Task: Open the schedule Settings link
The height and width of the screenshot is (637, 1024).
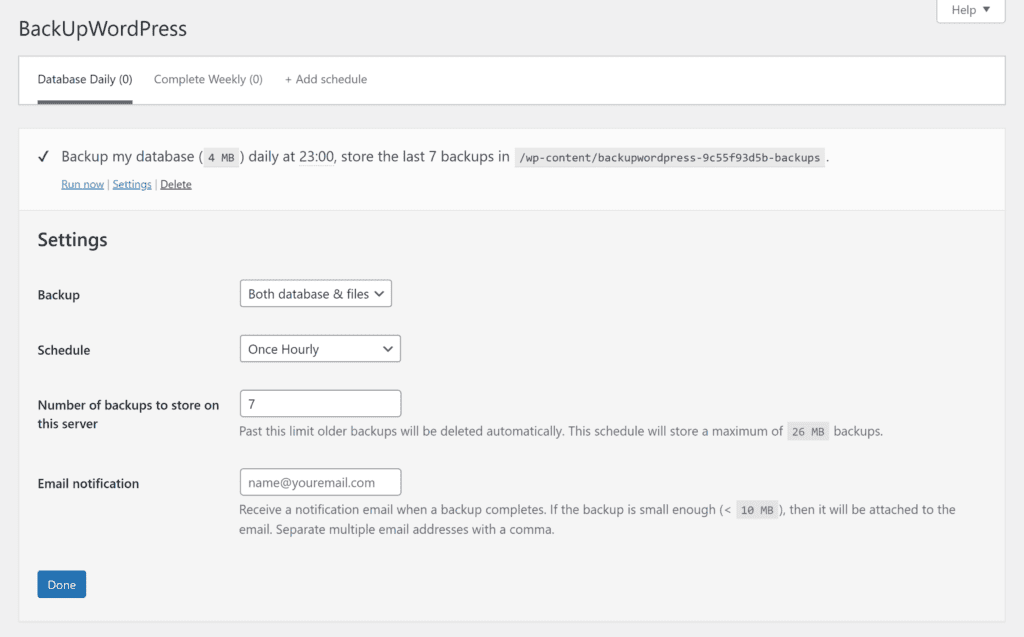Action: tap(132, 184)
